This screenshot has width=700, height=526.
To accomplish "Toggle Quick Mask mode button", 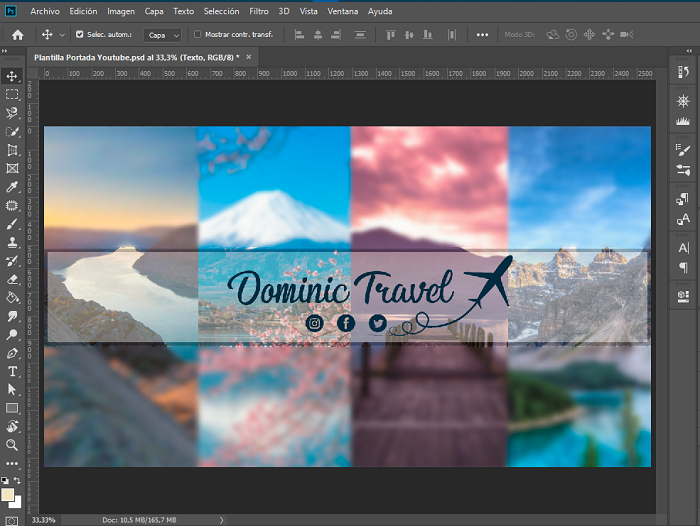I will tap(12, 521).
